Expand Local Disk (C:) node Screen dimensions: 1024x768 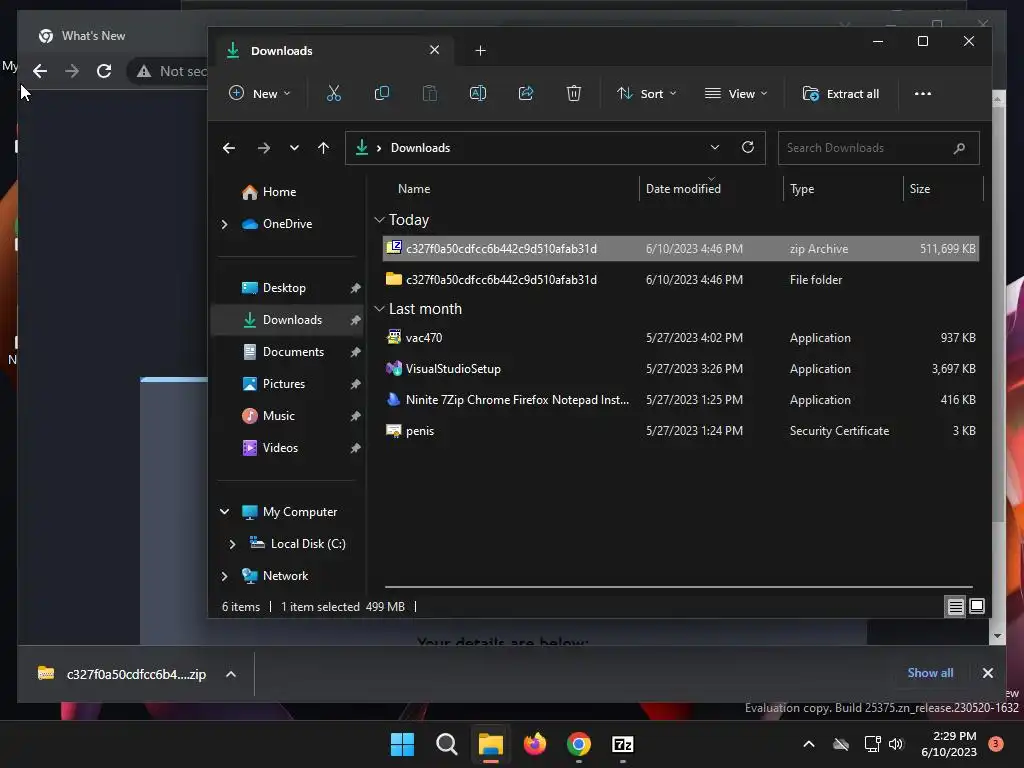[232, 544]
